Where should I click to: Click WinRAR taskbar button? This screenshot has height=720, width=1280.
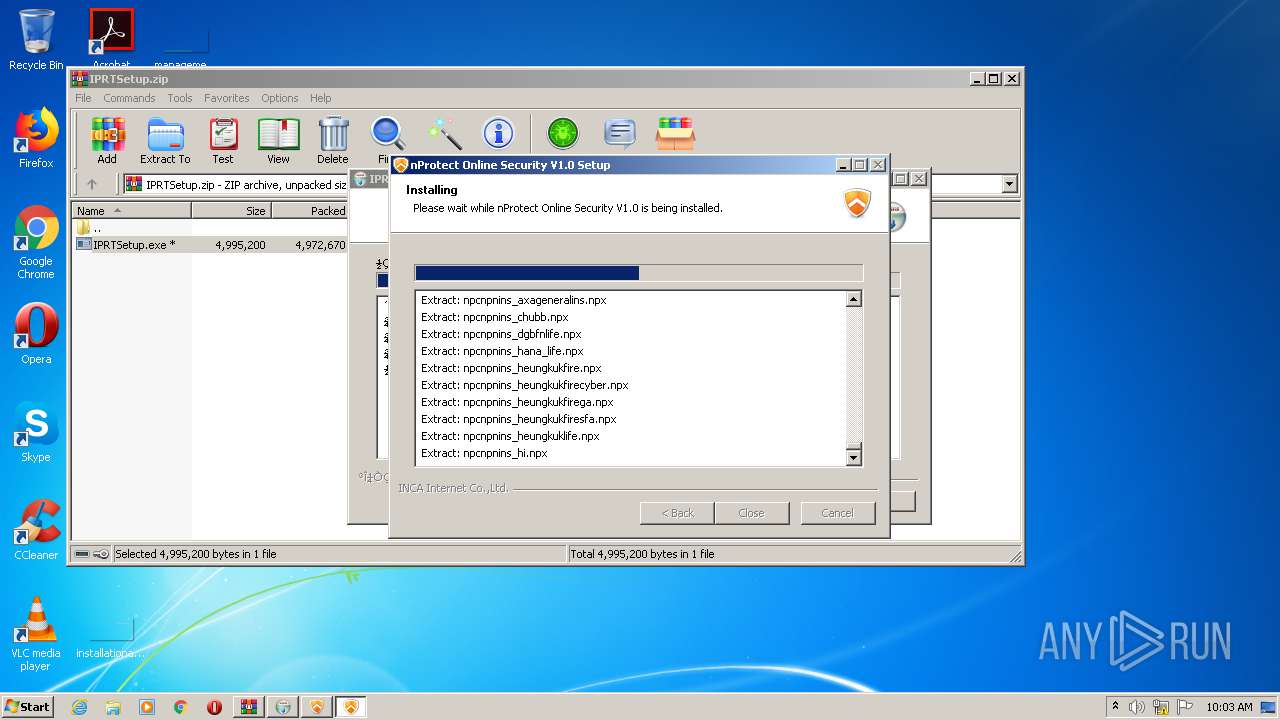(249, 707)
